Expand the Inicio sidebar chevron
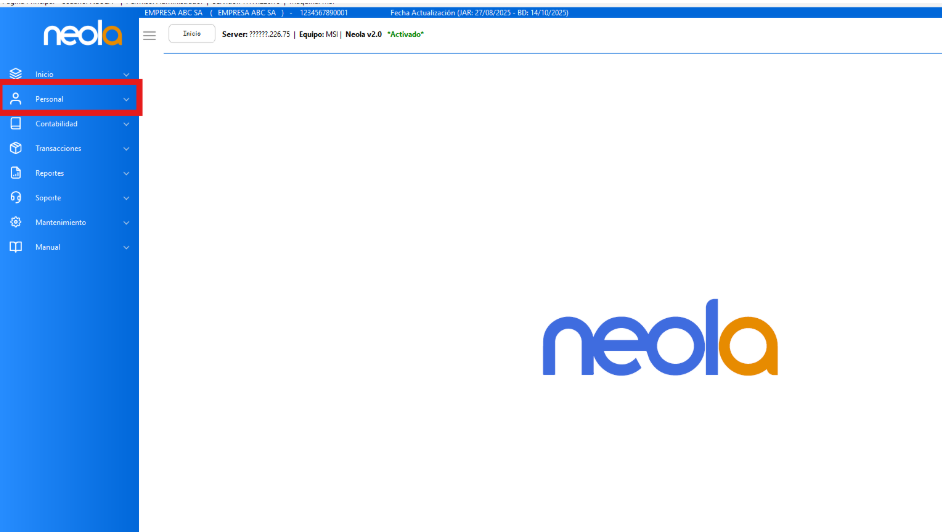Viewport: 942px width, 532px height. pyautogui.click(x=126, y=75)
